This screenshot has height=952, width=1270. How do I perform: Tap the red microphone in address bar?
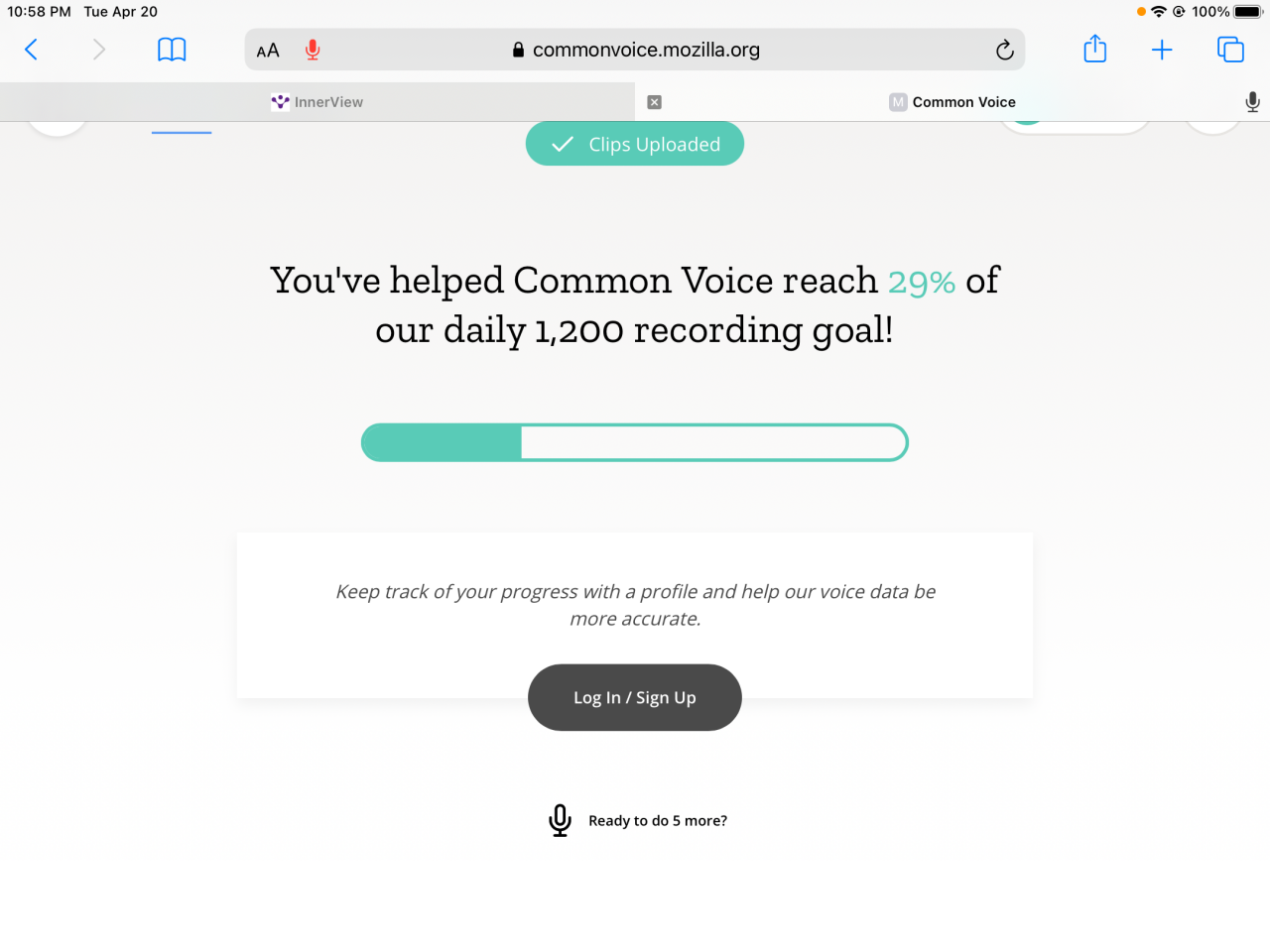(x=313, y=50)
